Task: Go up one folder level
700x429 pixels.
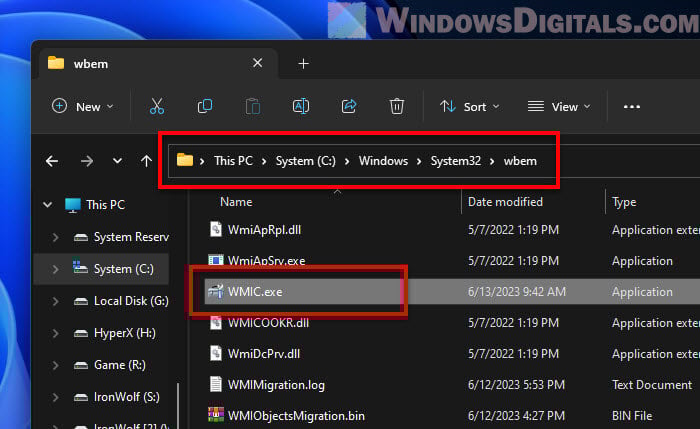Action: tap(146, 161)
